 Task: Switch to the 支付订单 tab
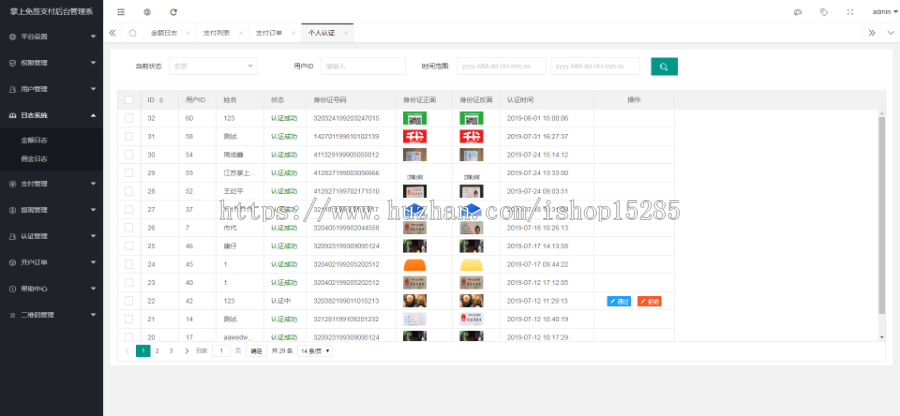pyautogui.click(x=269, y=33)
